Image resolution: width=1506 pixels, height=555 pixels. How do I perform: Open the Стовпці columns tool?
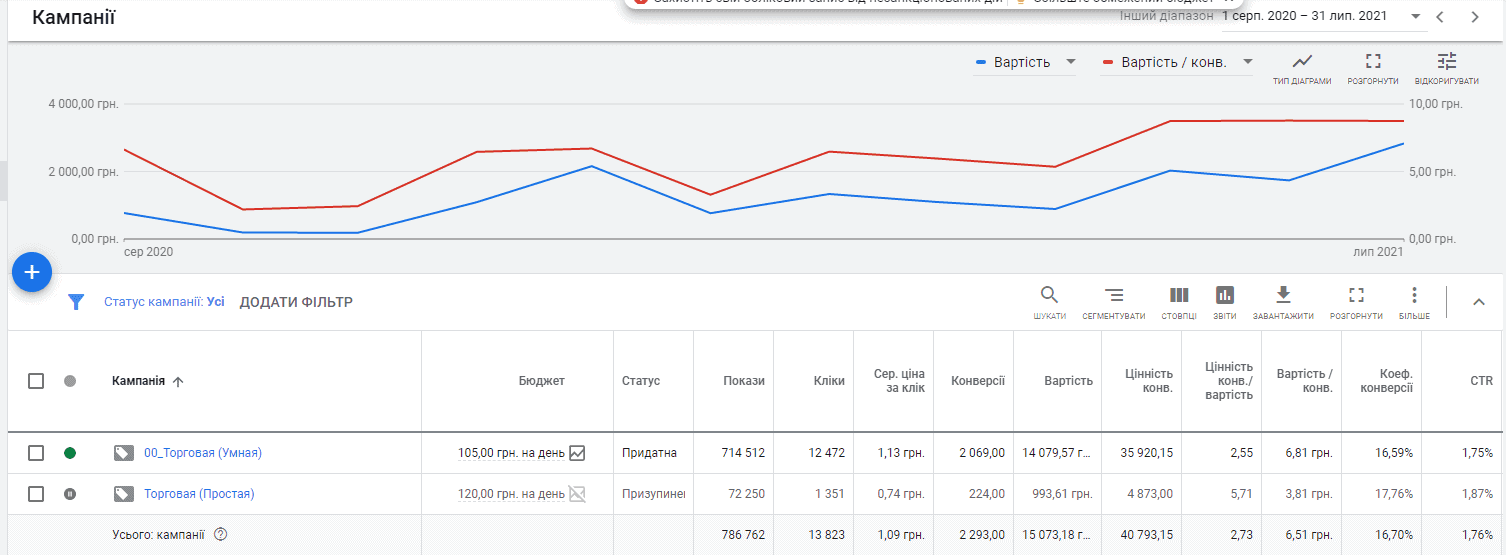1179,303
